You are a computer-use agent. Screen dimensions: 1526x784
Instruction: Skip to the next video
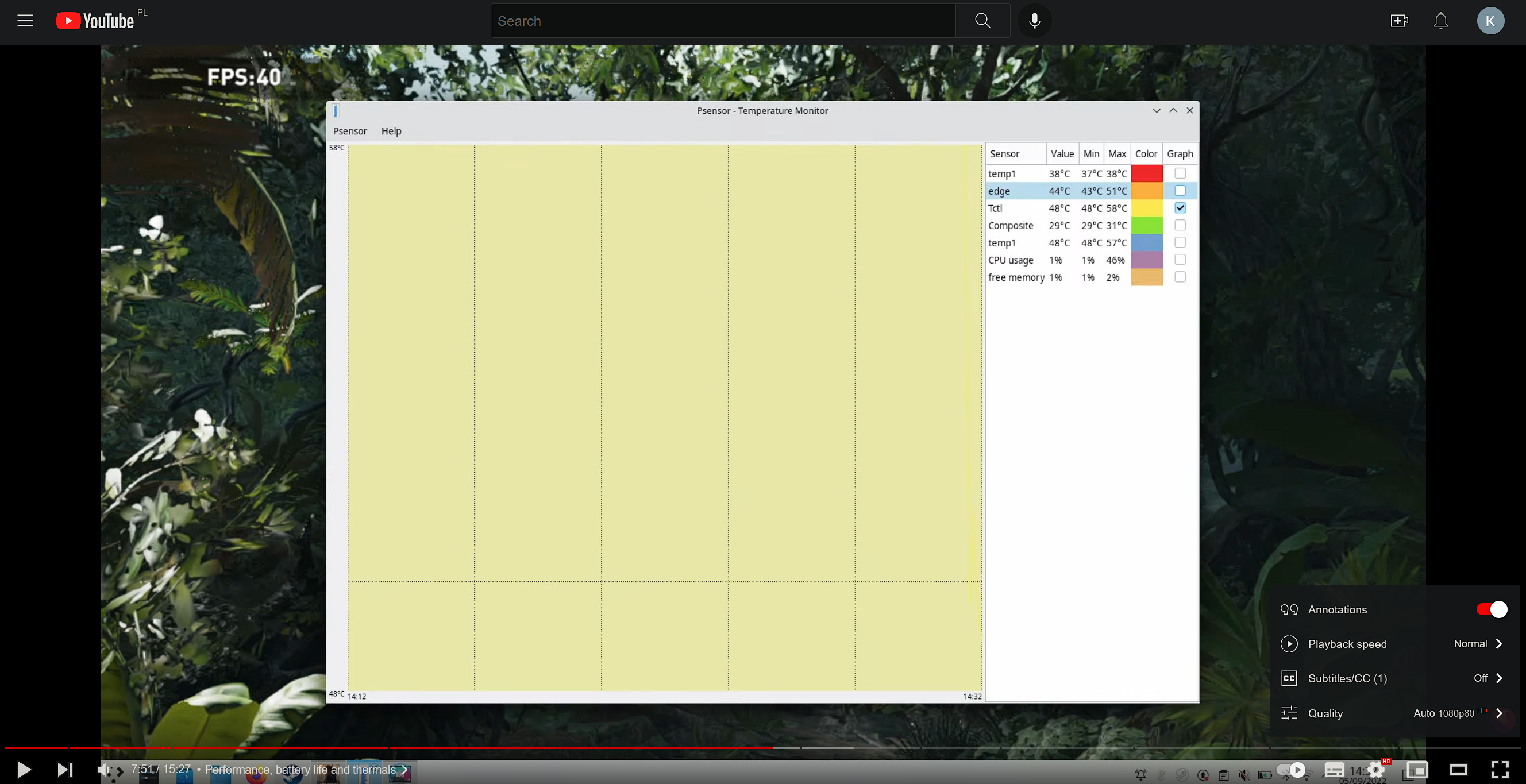(64, 769)
